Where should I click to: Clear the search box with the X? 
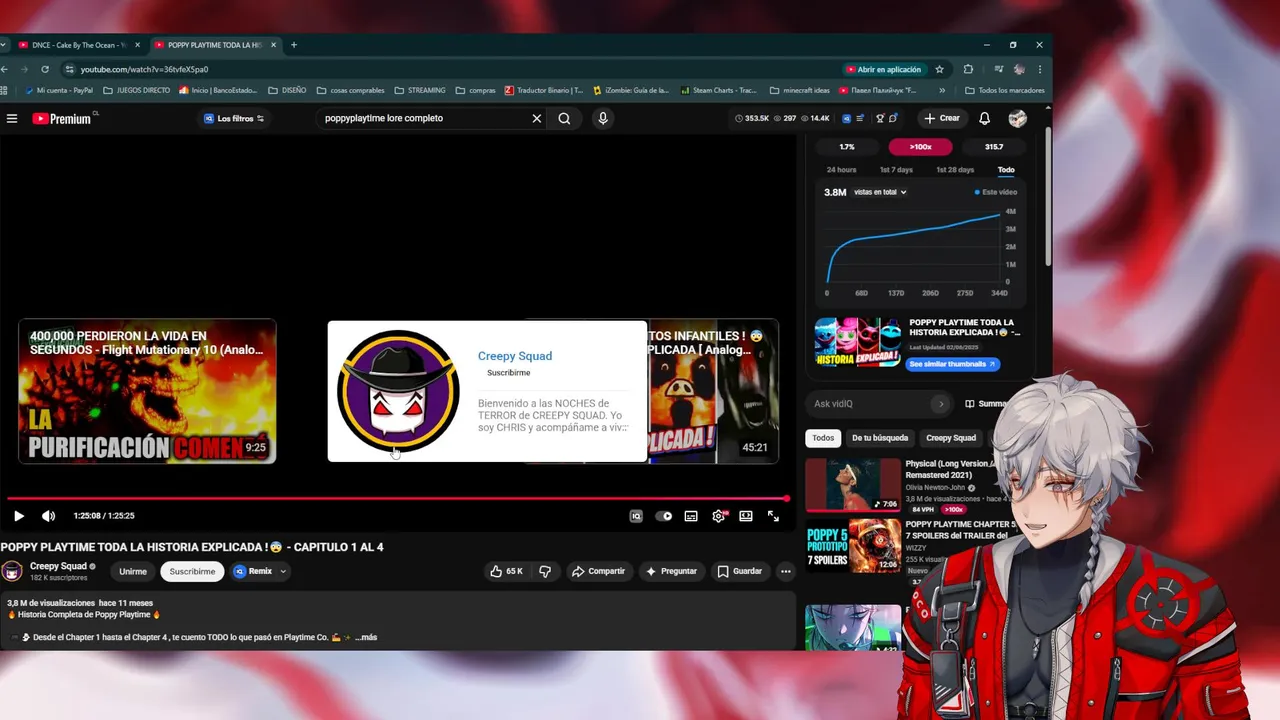(x=536, y=118)
